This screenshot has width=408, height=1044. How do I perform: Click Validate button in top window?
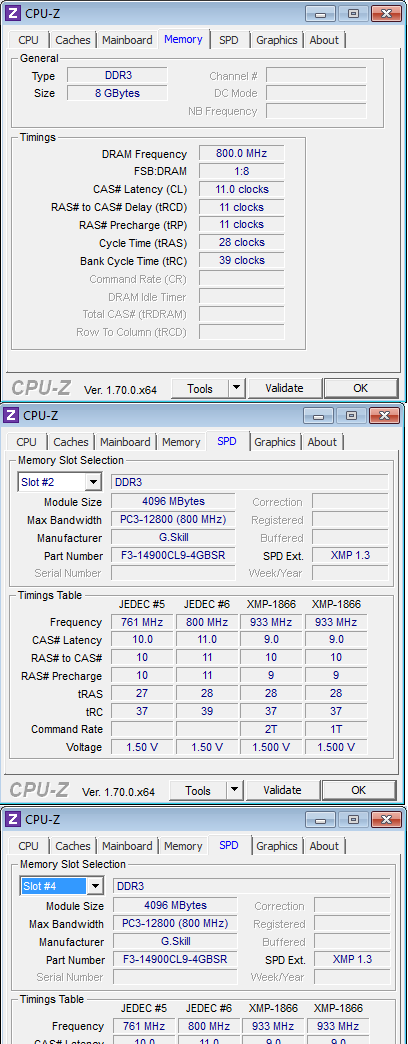pyautogui.click(x=284, y=388)
